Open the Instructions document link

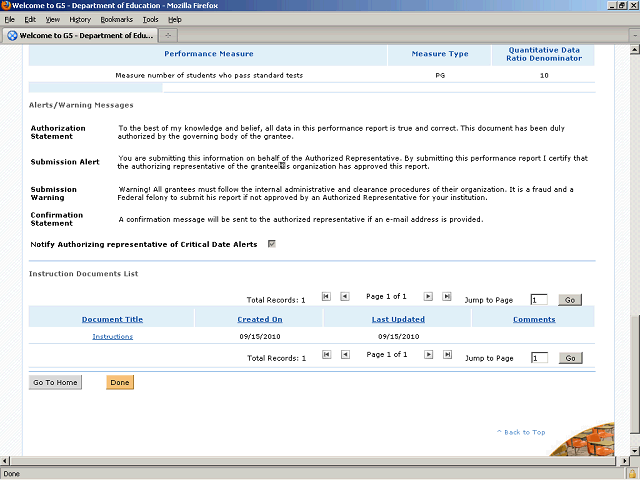tap(113, 336)
